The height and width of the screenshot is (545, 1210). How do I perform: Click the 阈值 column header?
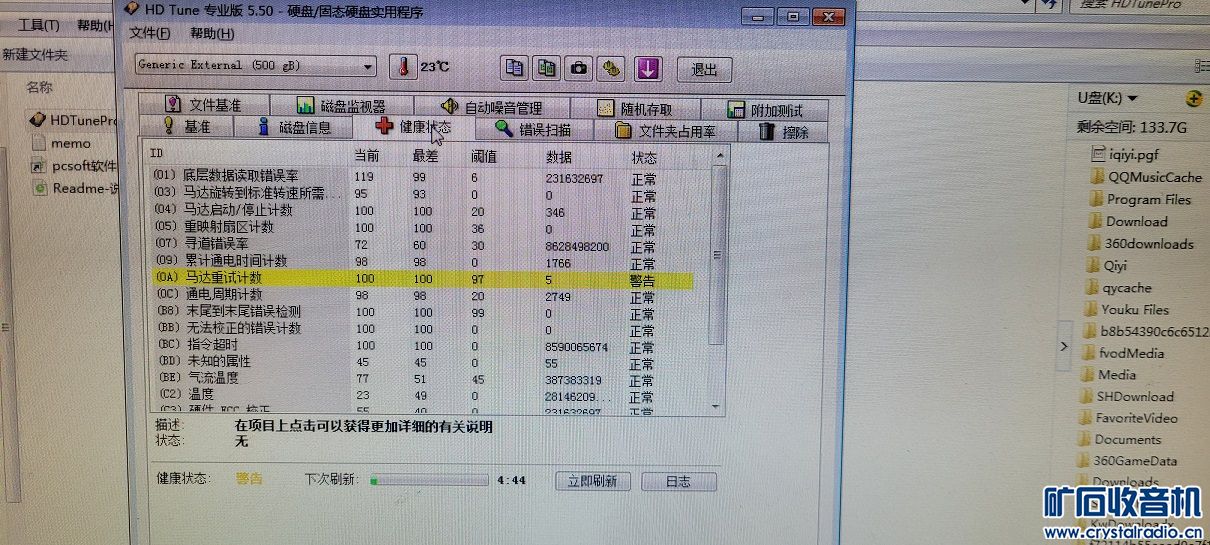point(484,157)
